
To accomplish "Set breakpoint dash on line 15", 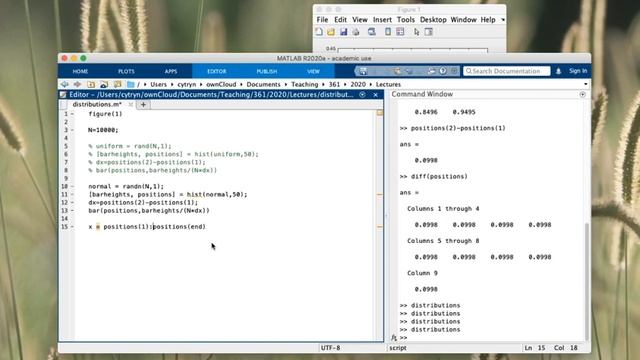I will coord(73,227).
